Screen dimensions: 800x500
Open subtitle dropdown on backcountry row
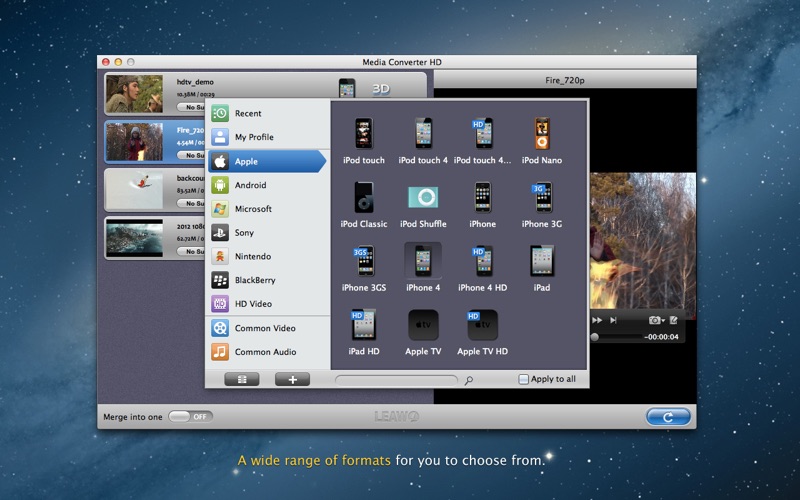pyautogui.click(x=191, y=203)
